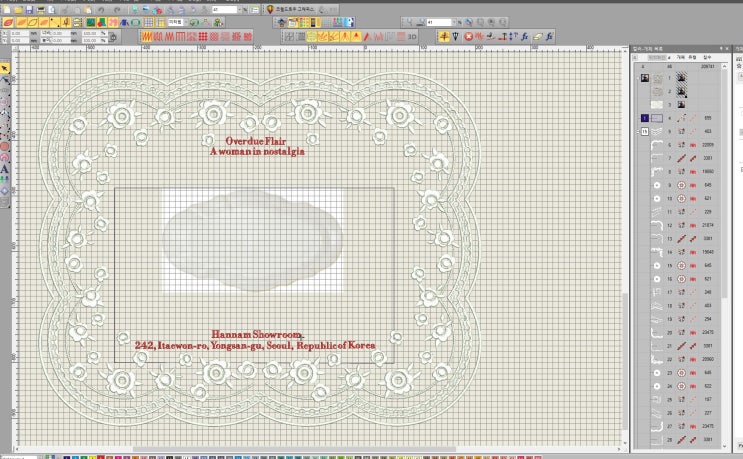This screenshot has height=459, width=743.
Task: Click thumbnail of image row 3 in sequence
Action: tap(657, 105)
